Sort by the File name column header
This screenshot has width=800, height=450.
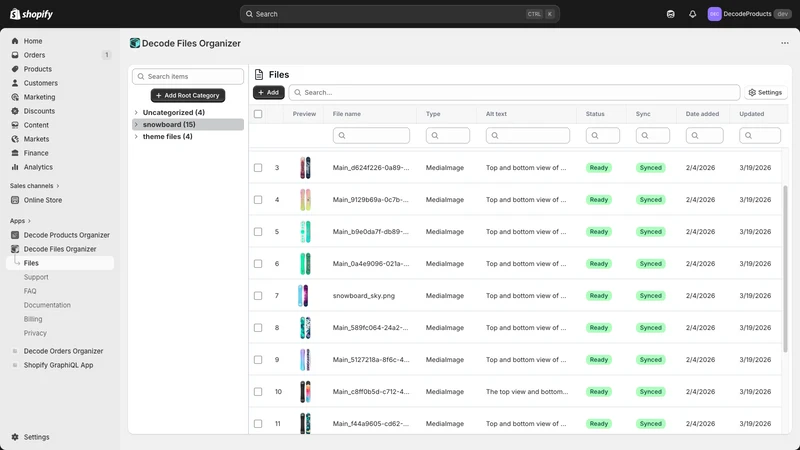tap(346, 114)
